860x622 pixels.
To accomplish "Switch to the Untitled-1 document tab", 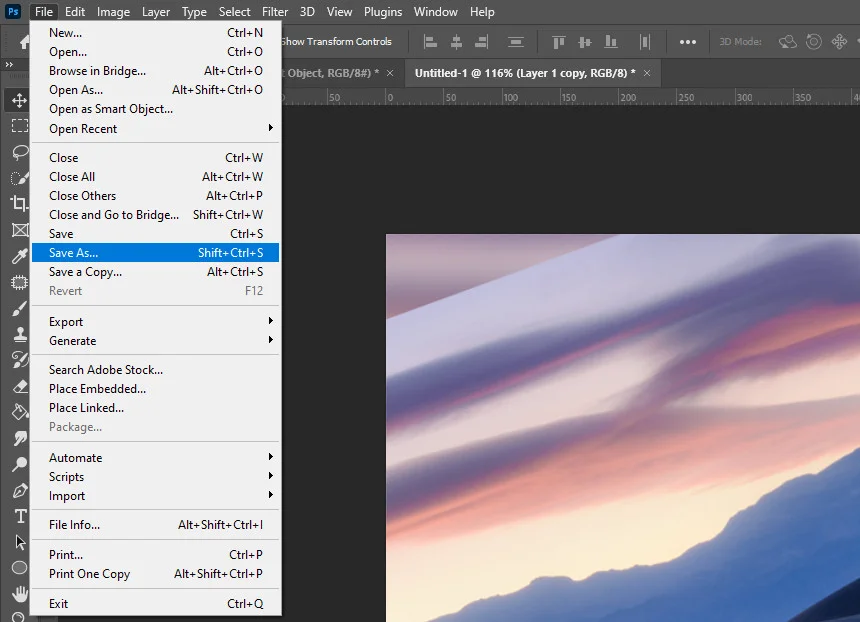I will (525, 73).
